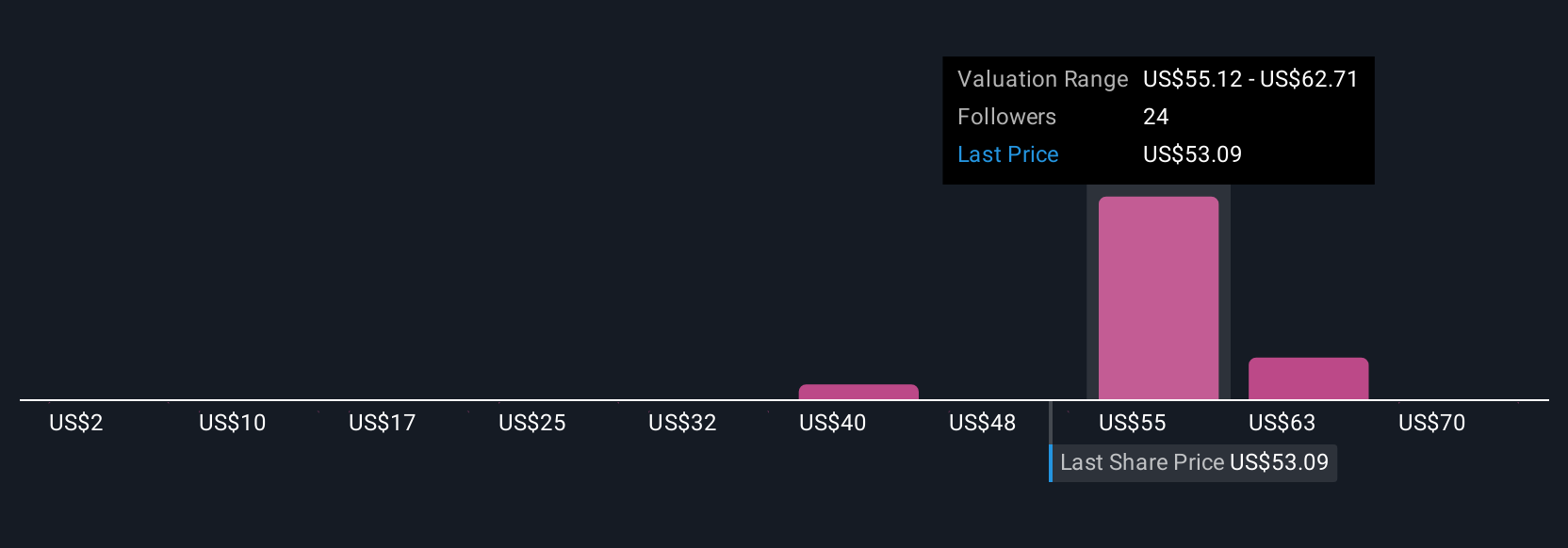
Task: Click the Valuation Range label in tooltip
Action: pyautogui.click(x=1042, y=79)
